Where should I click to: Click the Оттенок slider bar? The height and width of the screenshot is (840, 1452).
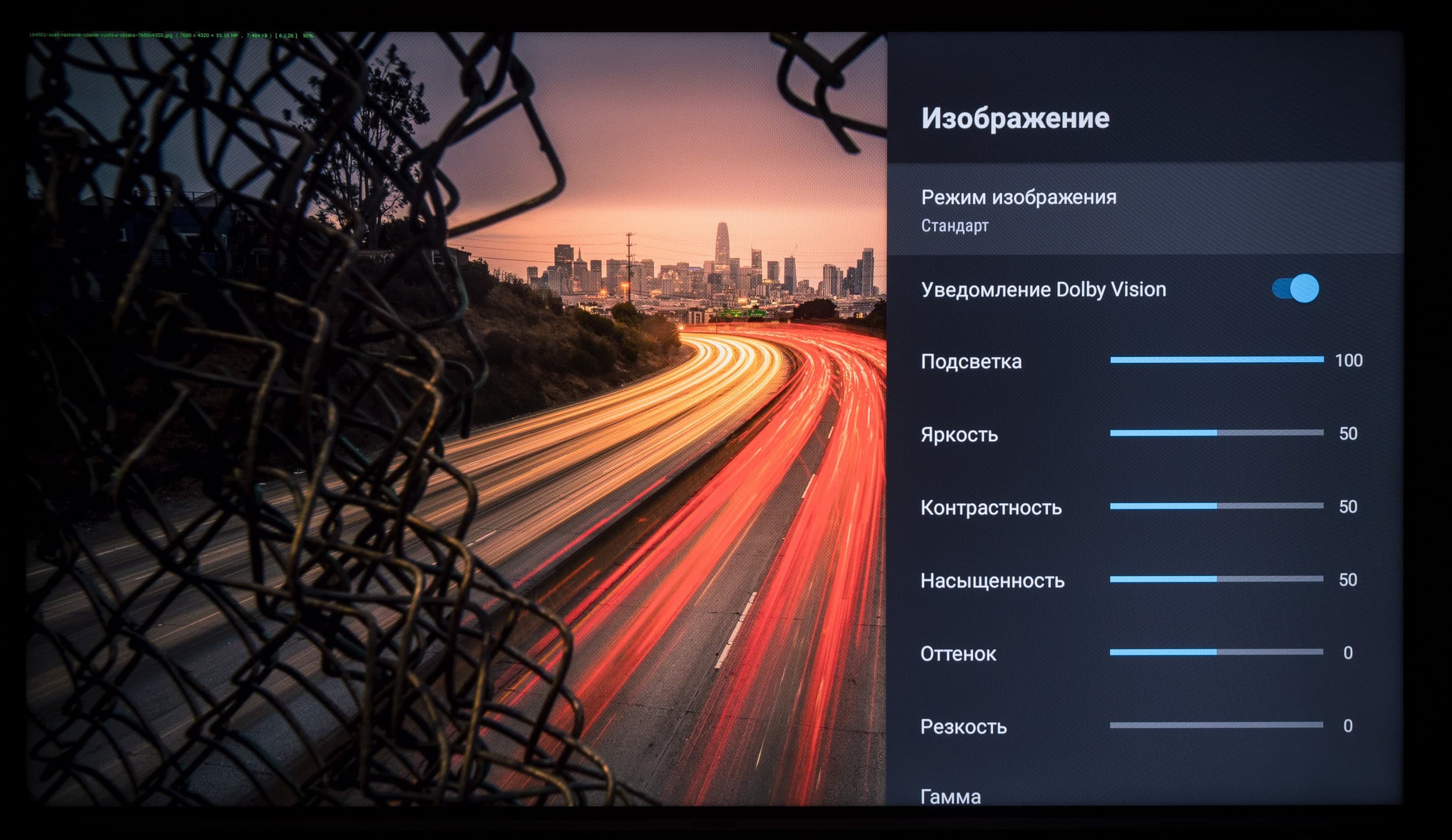pos(1216,652)
